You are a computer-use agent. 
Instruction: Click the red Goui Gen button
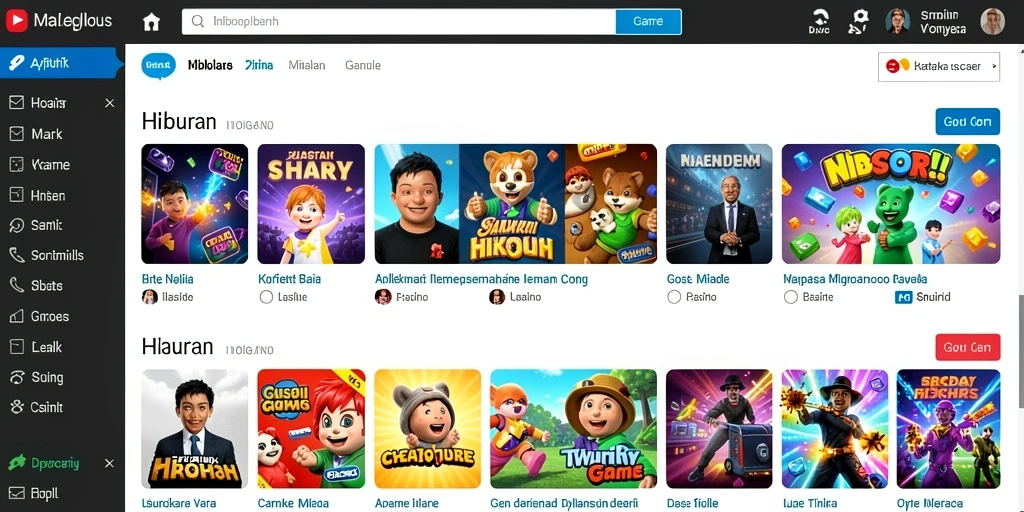(967, 347)
